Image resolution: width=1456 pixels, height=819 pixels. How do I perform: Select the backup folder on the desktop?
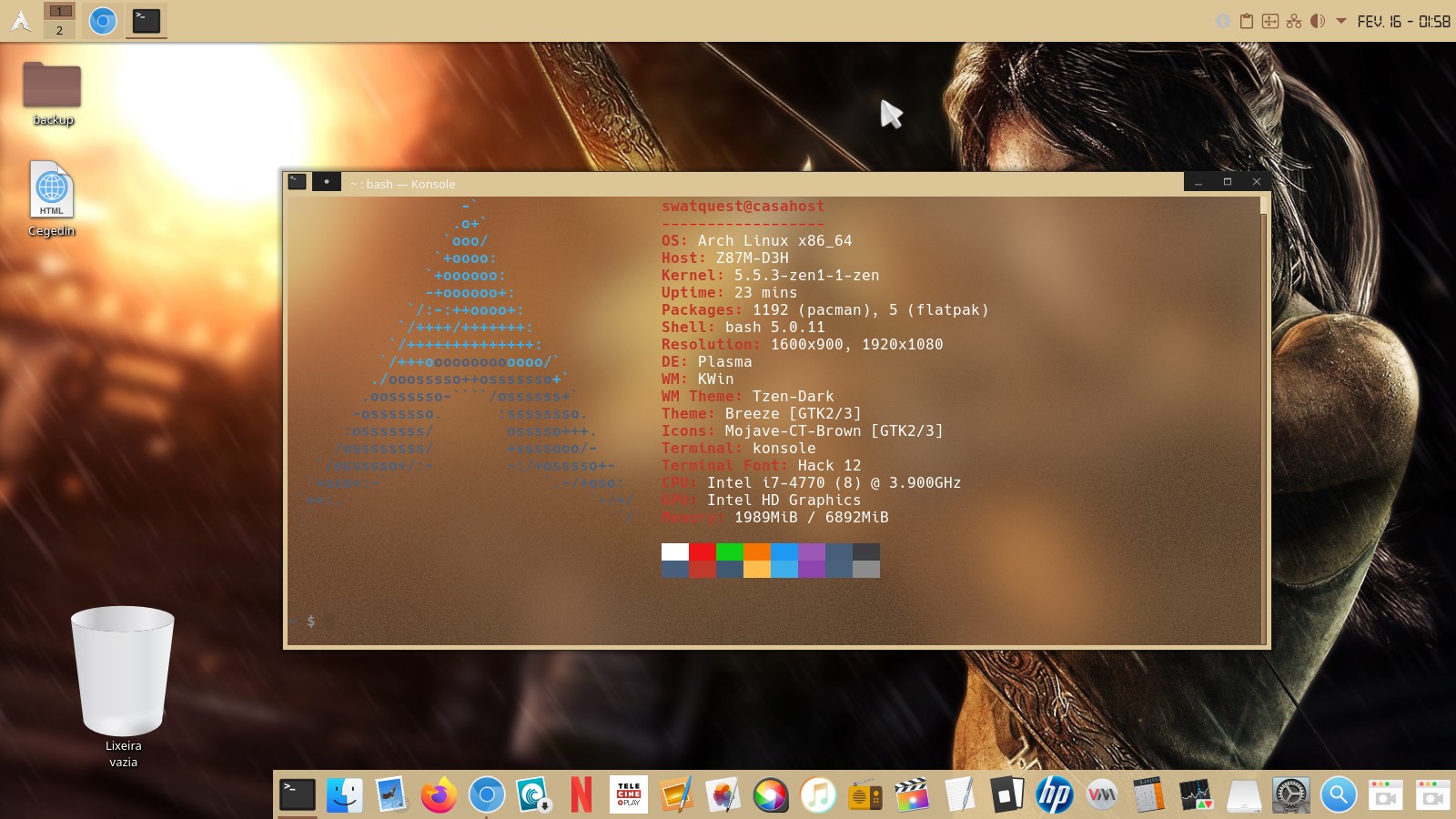click(x=52, y=93)
